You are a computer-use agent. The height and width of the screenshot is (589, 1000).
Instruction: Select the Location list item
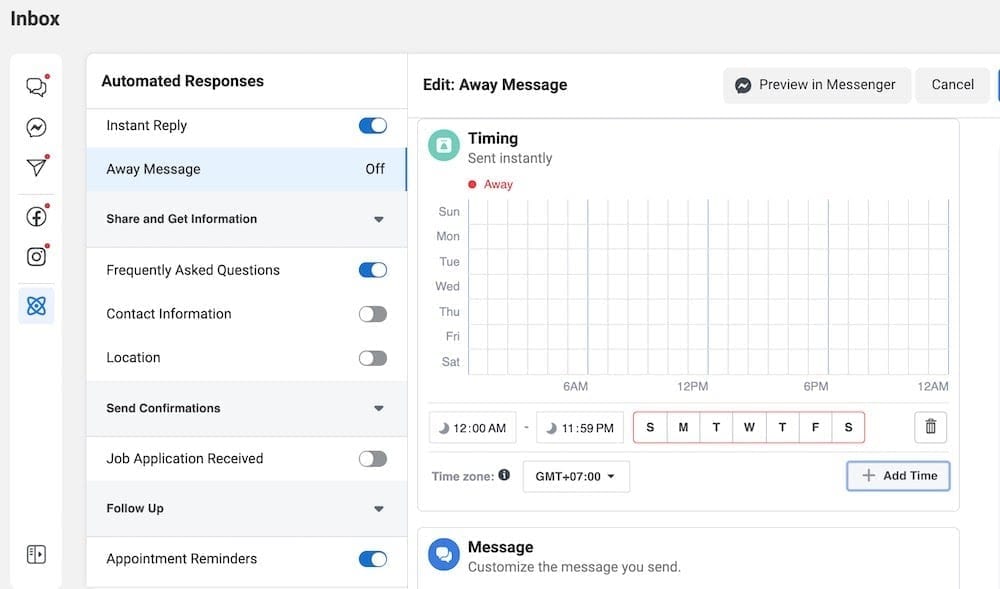[246, 358]
